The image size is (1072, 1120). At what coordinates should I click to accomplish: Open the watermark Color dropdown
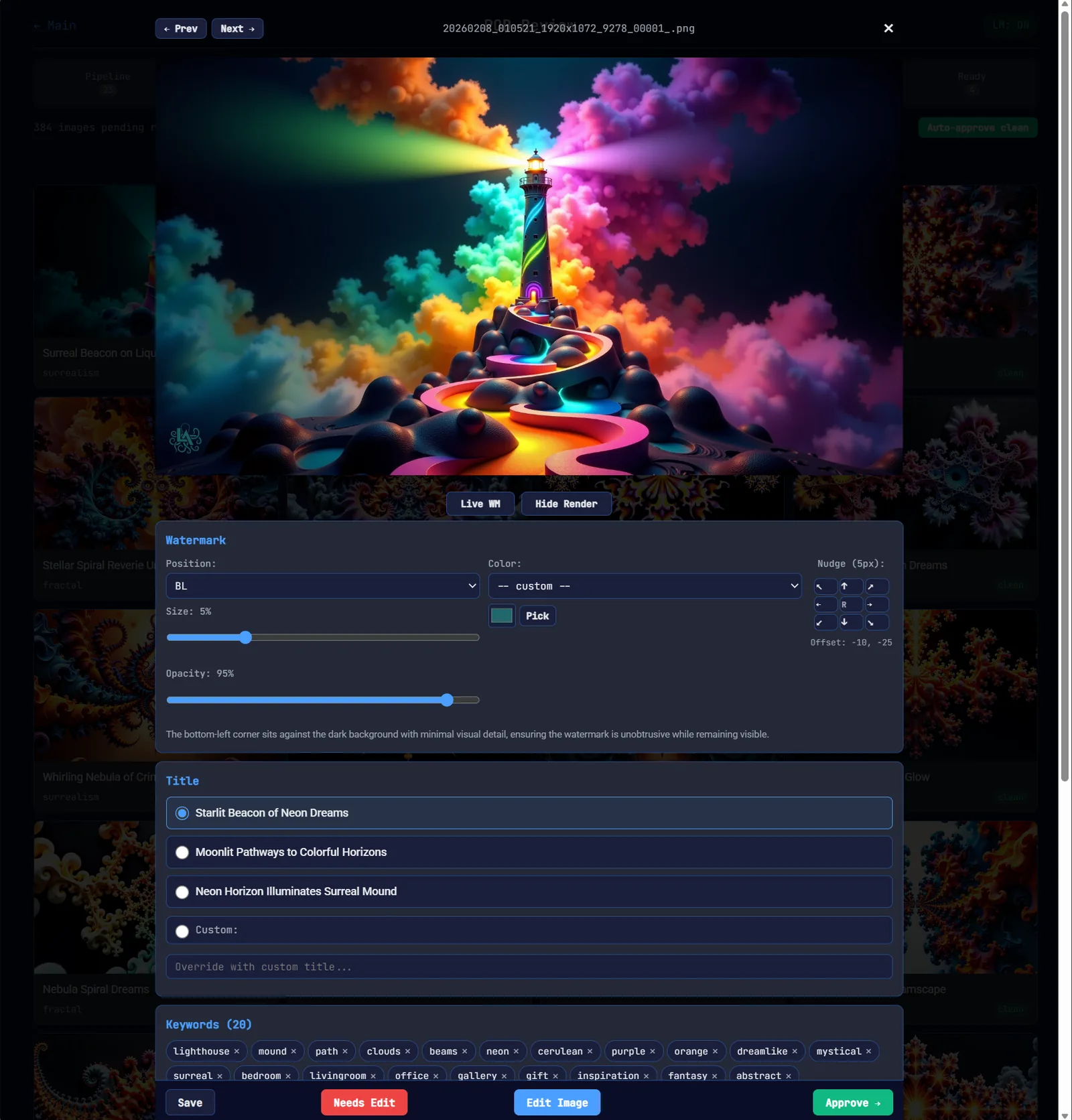645,586
